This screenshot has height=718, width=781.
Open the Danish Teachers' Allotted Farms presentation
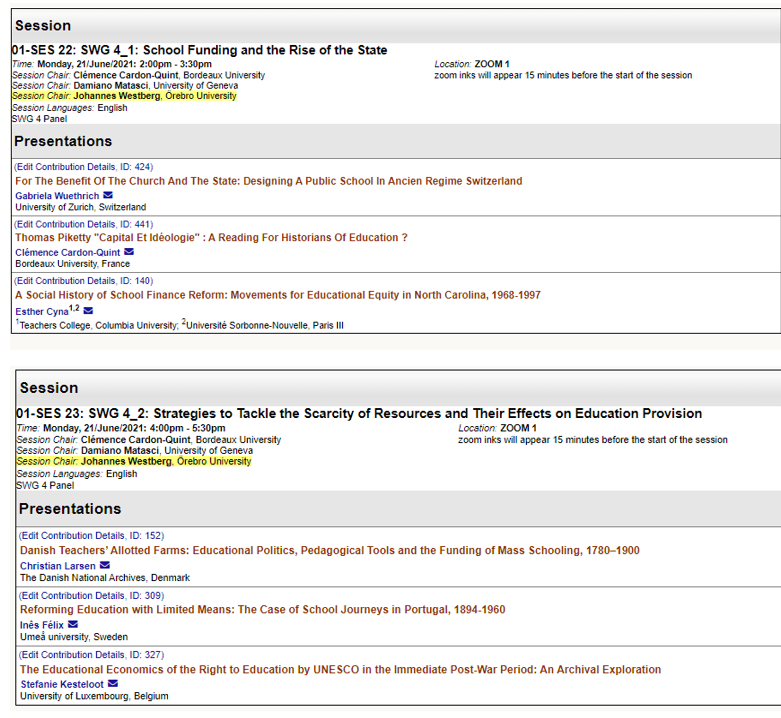[x=330, y=550]
